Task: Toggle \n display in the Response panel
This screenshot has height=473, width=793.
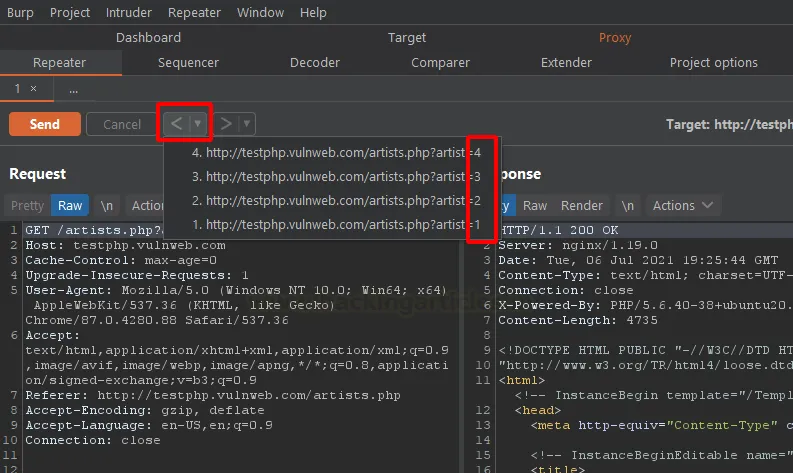Action: pos(627,205)
